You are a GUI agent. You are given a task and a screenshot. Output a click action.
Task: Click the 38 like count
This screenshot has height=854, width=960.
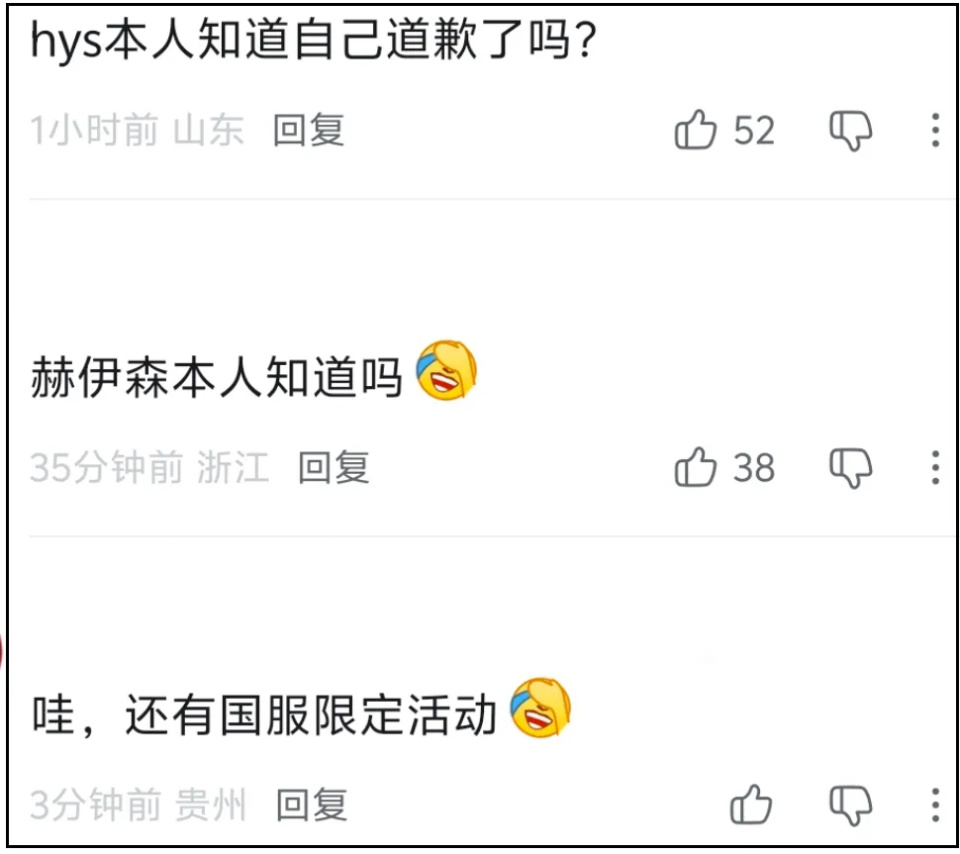point(754,467)
